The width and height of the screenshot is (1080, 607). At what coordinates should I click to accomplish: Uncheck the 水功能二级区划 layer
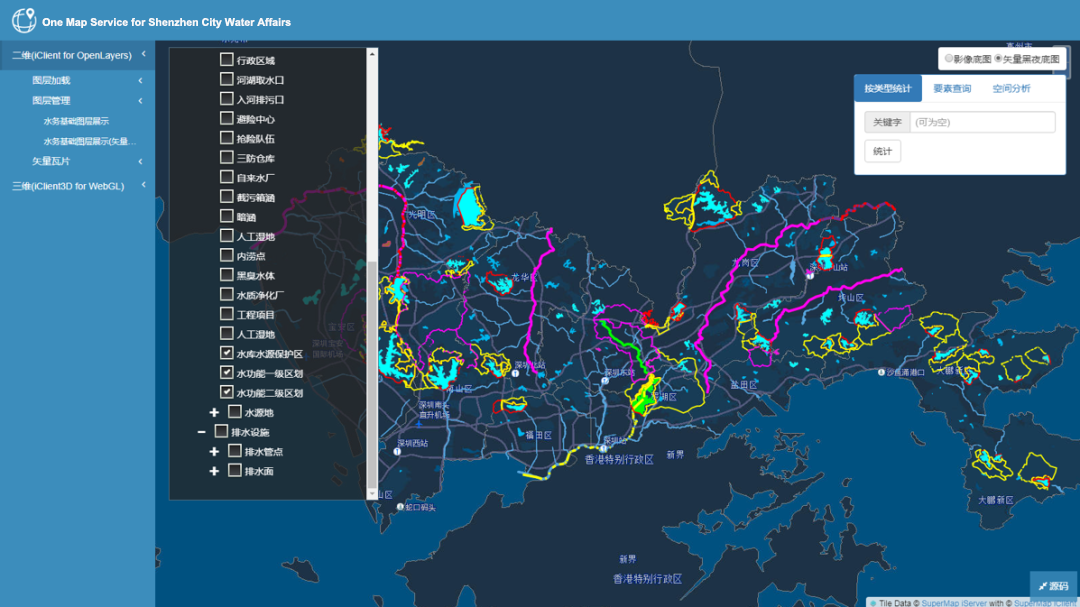click(226, 392)
